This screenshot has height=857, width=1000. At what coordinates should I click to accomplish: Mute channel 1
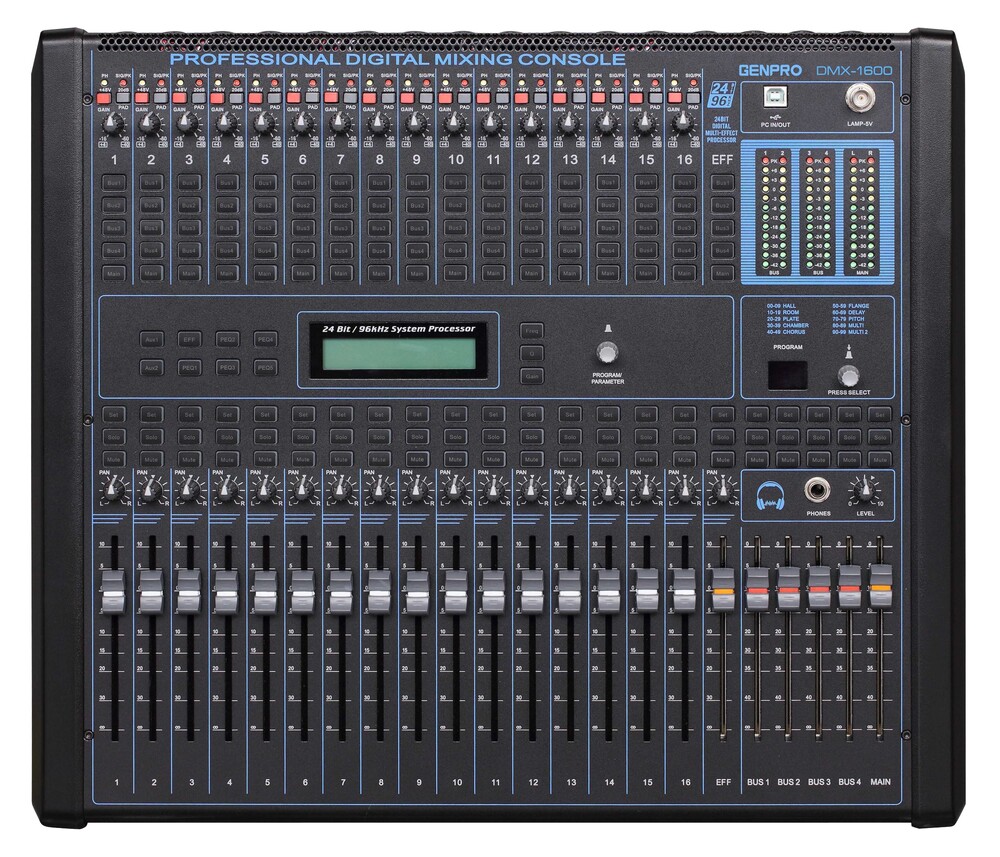pos(114,459)
